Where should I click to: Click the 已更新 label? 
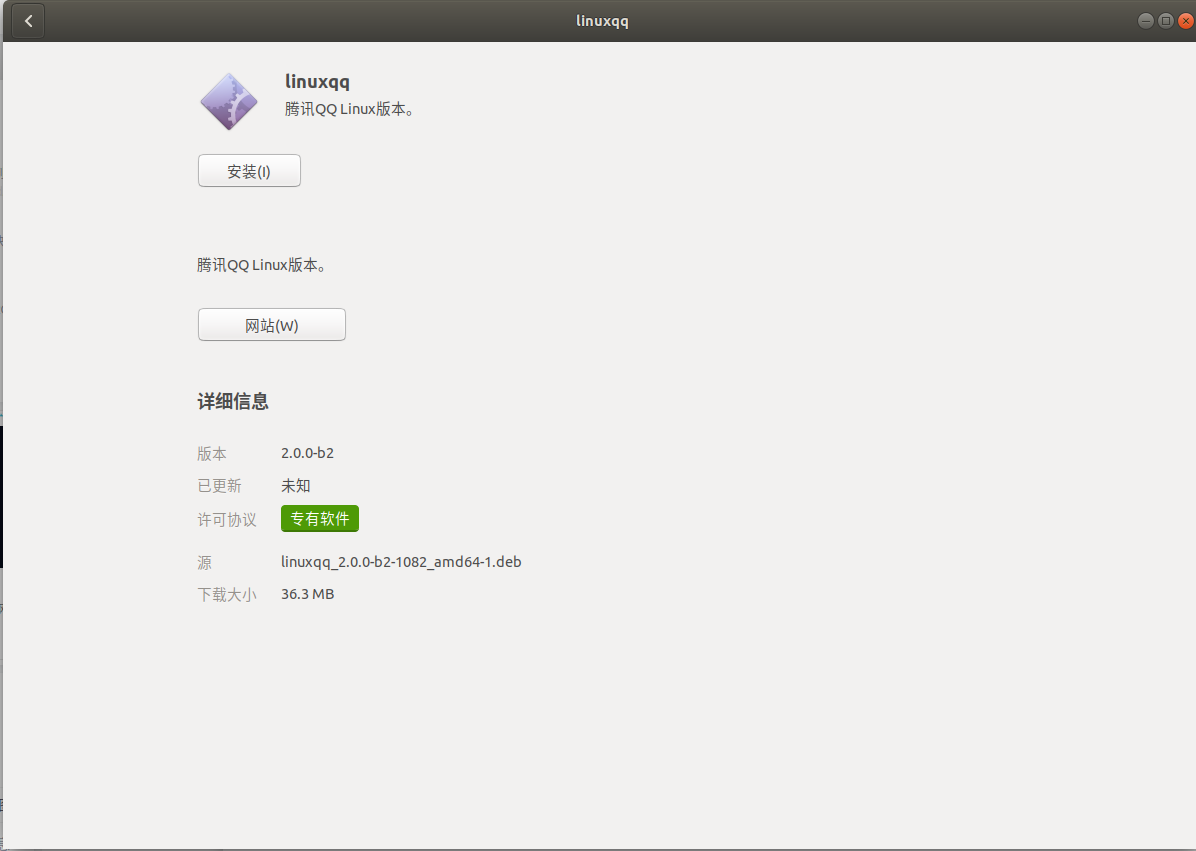220,486
